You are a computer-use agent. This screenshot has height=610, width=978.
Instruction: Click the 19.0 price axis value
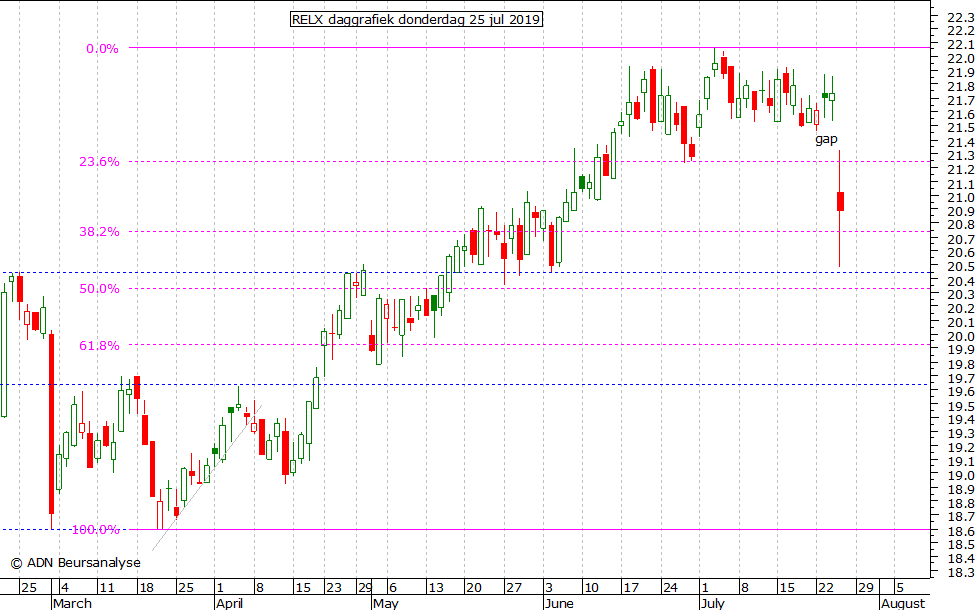point(961,475)
